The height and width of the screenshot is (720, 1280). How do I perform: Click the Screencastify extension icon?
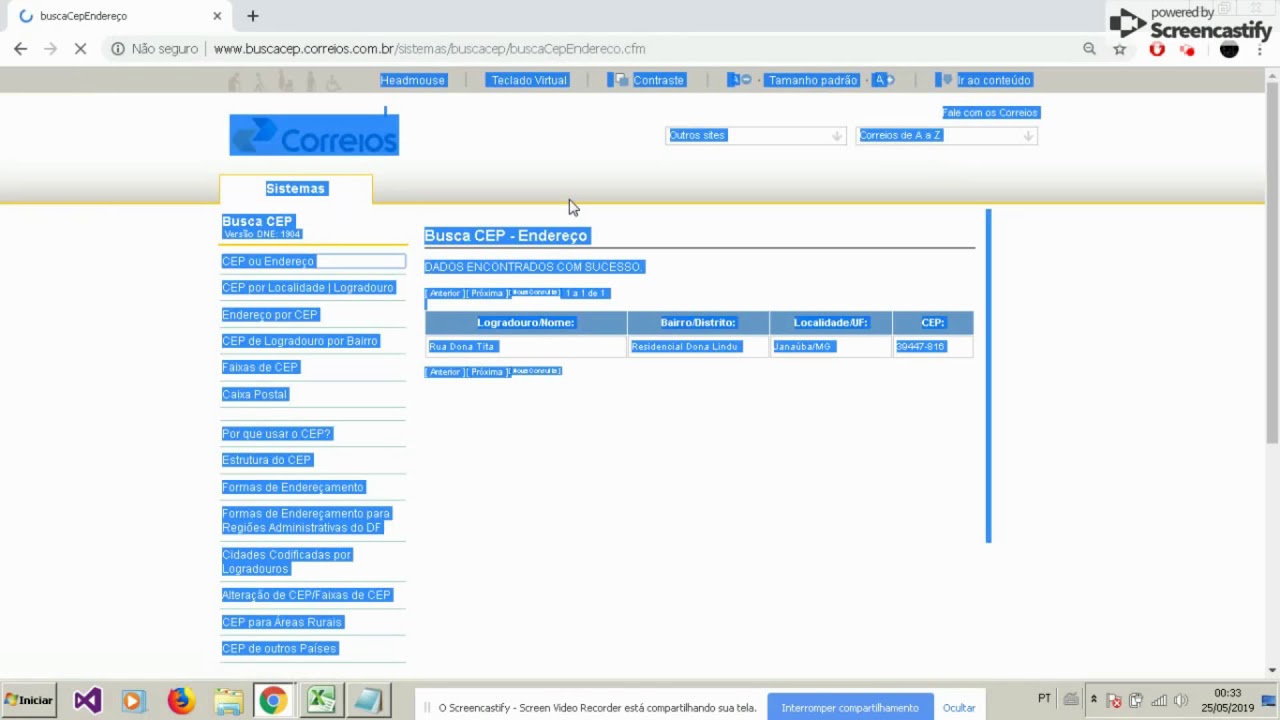pos(1188,49)
